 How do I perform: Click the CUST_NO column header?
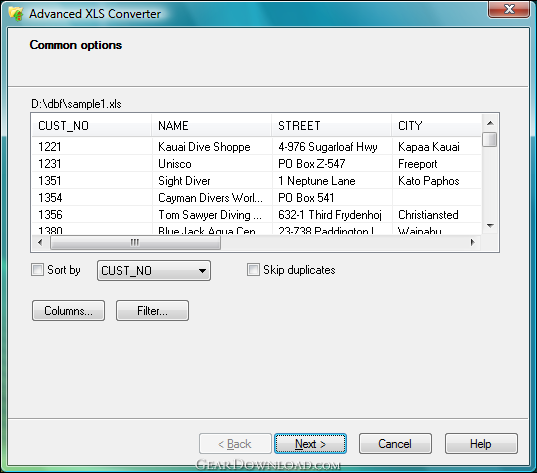91,126
